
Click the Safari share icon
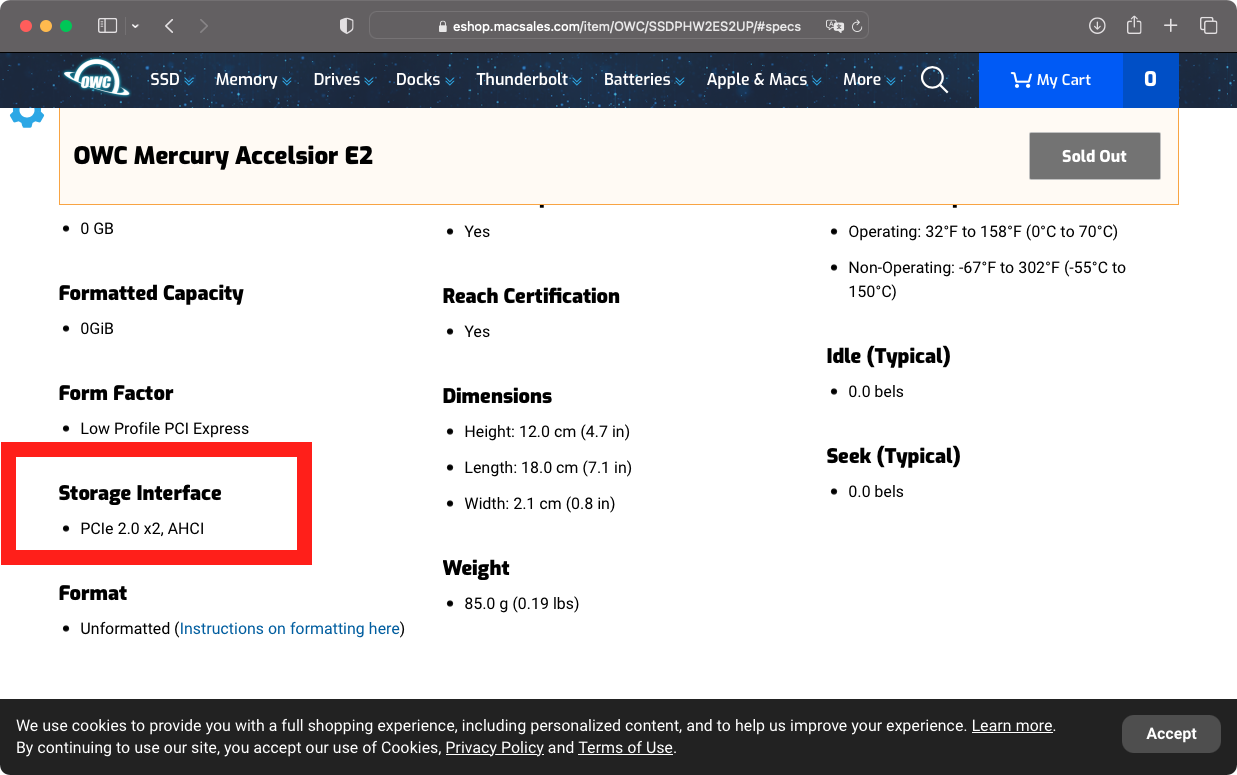point(1134,26)
